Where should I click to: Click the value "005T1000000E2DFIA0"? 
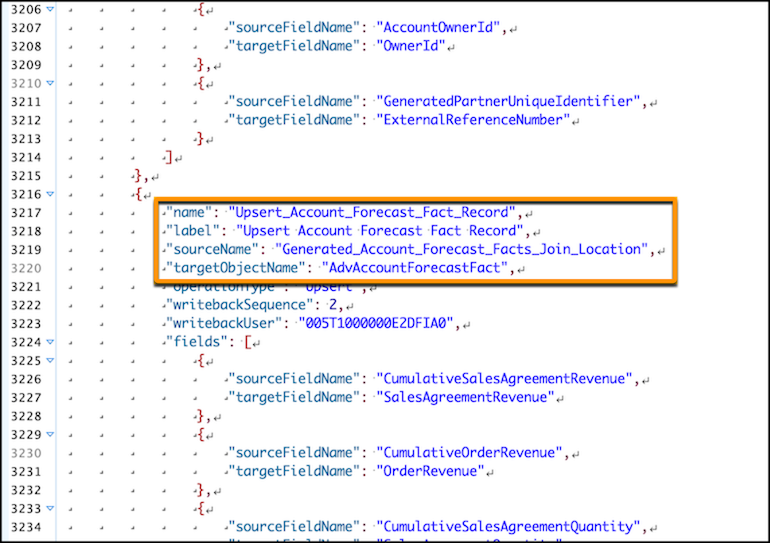tap(376, 324)
